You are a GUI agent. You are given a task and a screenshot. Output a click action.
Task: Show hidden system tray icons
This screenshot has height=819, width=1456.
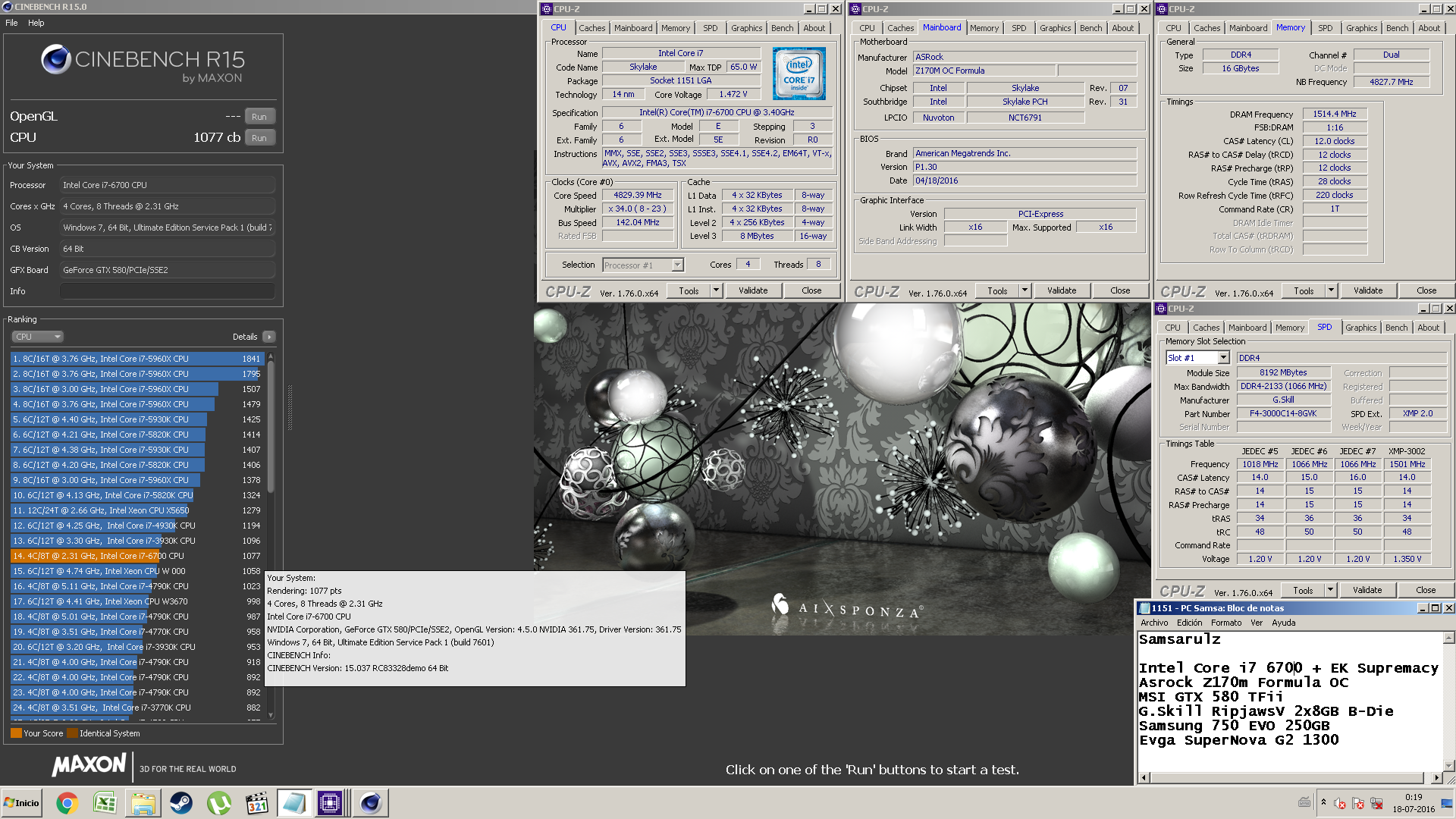(x=1323, y=802)
